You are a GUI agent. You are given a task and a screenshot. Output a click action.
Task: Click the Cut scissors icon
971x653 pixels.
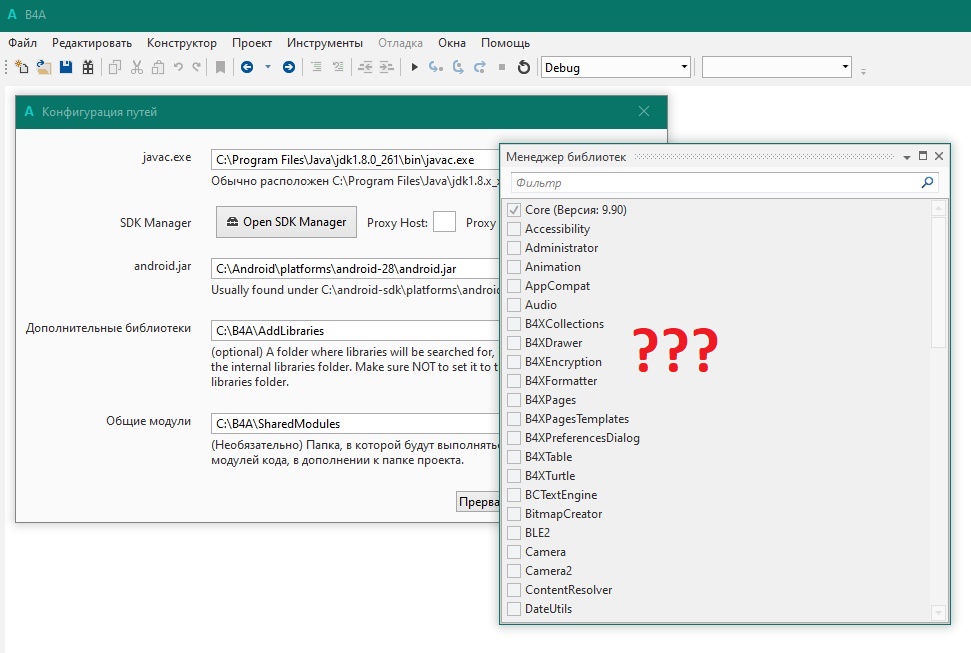(x=137, y=67)
